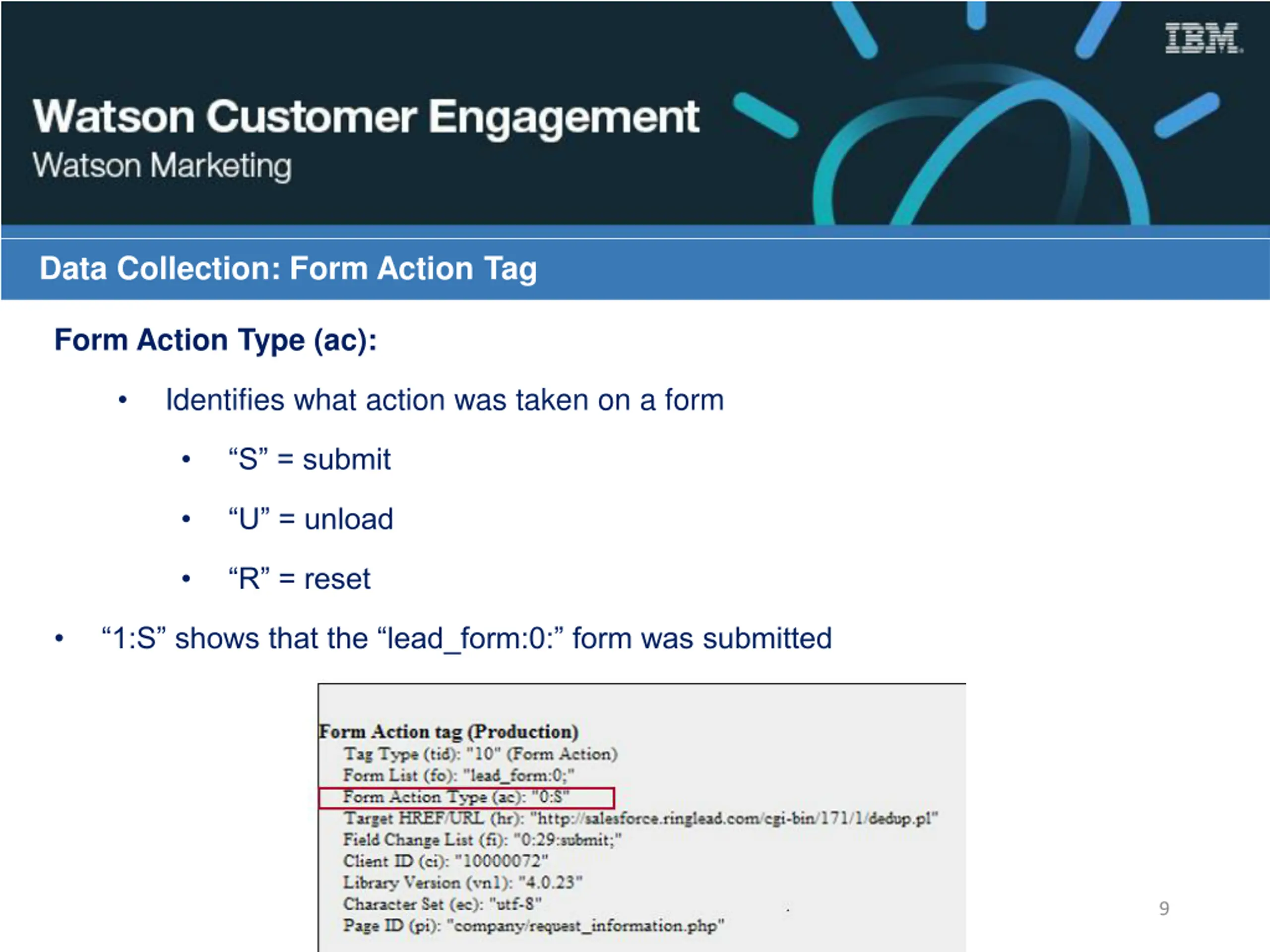Click the '"U" = unload' bullet
Screen dimensions: 1270x952
tap(311, 519)
